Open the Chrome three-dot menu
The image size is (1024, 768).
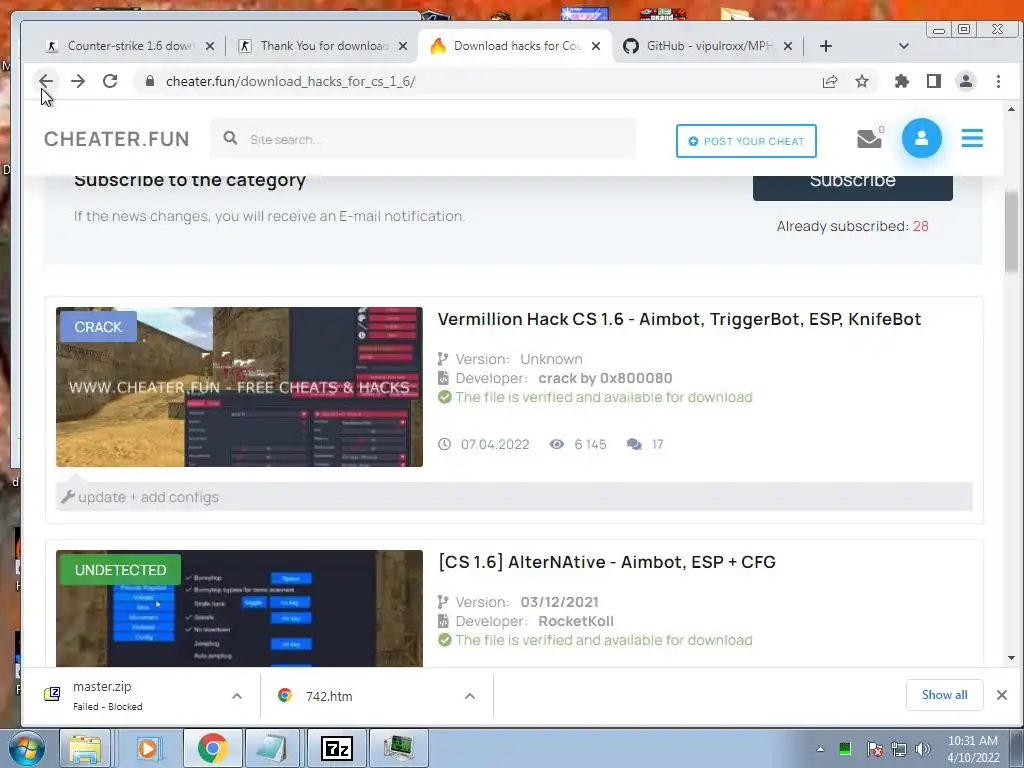pyautogui.click(x=999, y=81)
